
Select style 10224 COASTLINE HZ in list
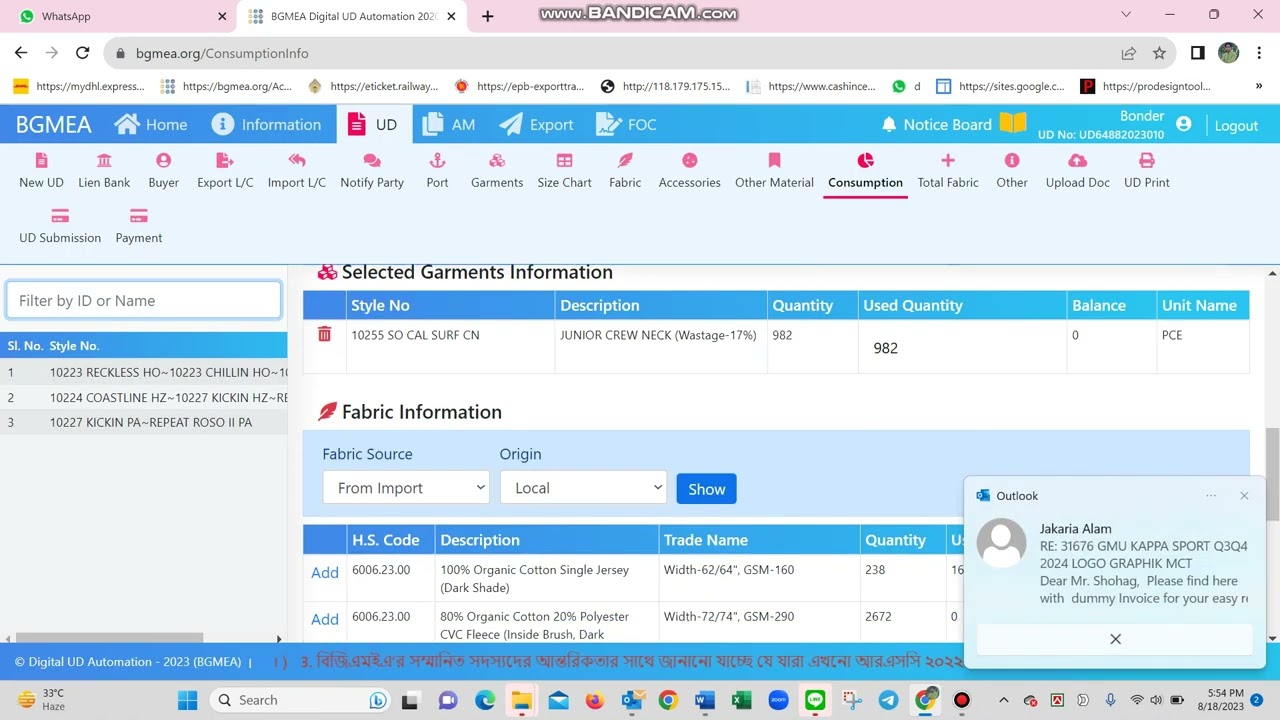click(144, 397)
